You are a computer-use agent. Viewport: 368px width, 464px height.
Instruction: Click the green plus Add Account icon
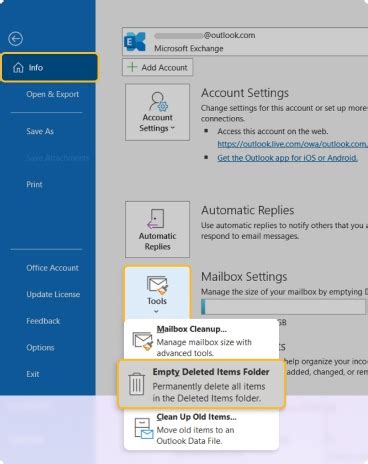[132, 67]
